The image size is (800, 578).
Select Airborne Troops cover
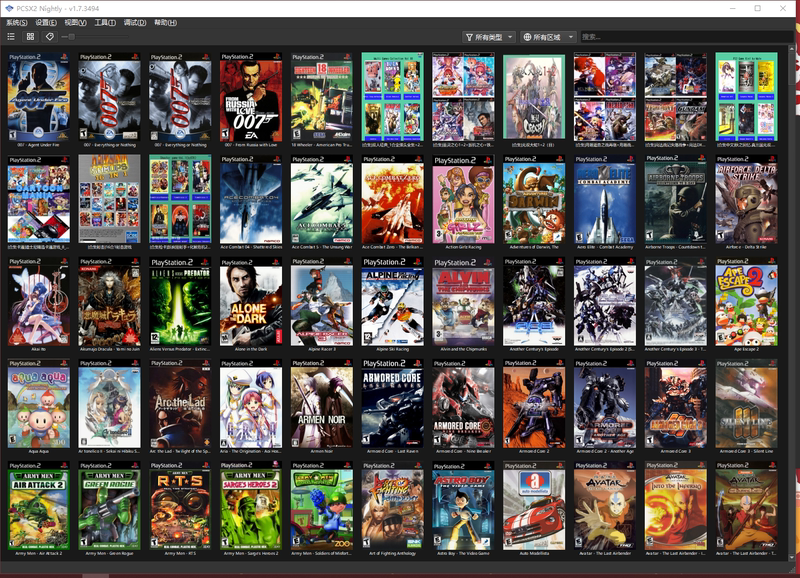[x=676, y=199]
